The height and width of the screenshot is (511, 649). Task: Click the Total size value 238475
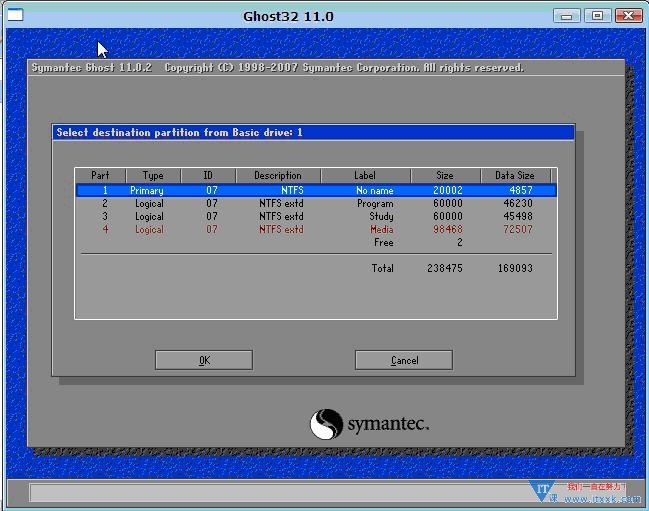click(445, 268)
